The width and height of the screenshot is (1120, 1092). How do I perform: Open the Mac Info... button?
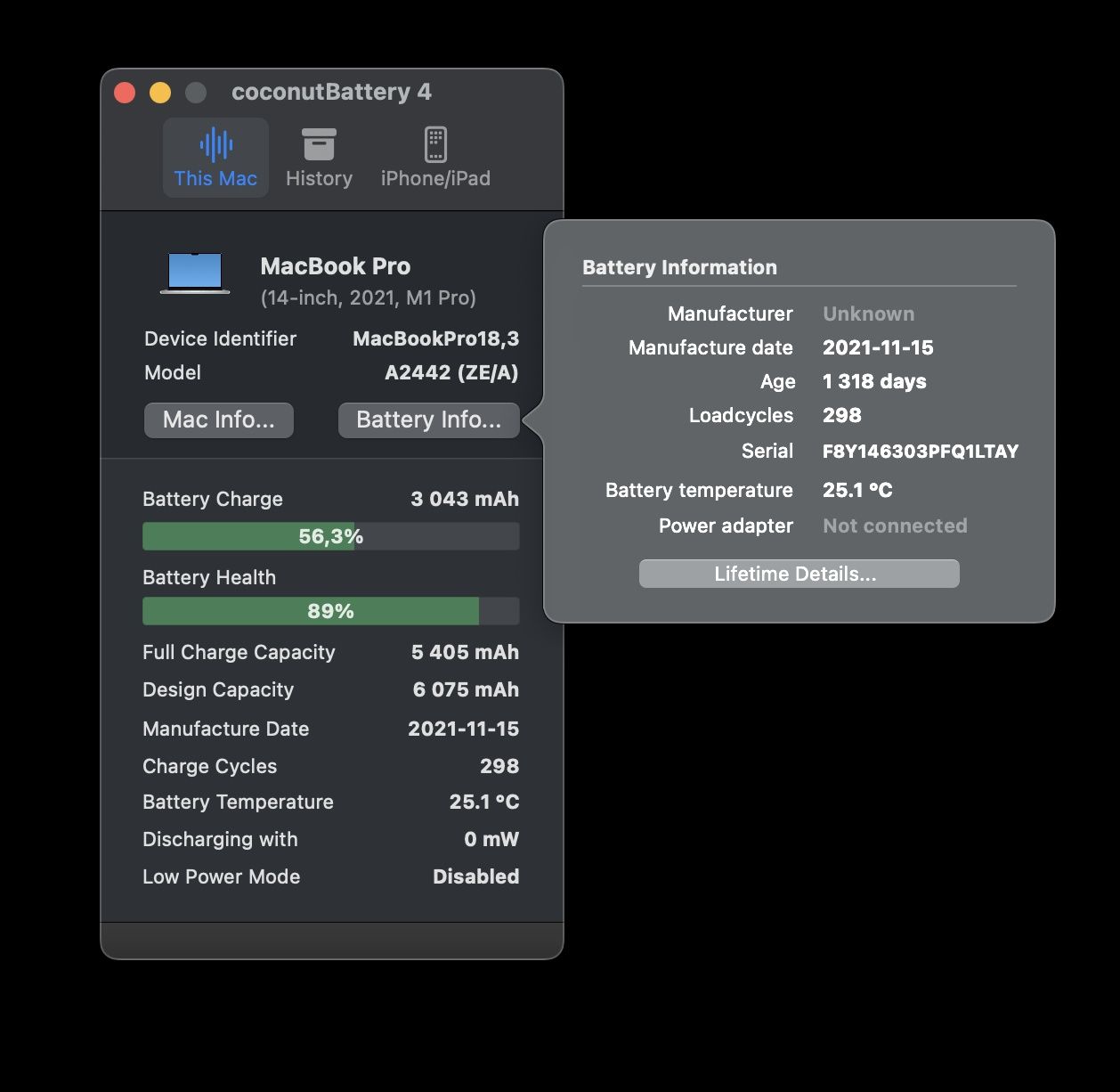click(219, 420)
